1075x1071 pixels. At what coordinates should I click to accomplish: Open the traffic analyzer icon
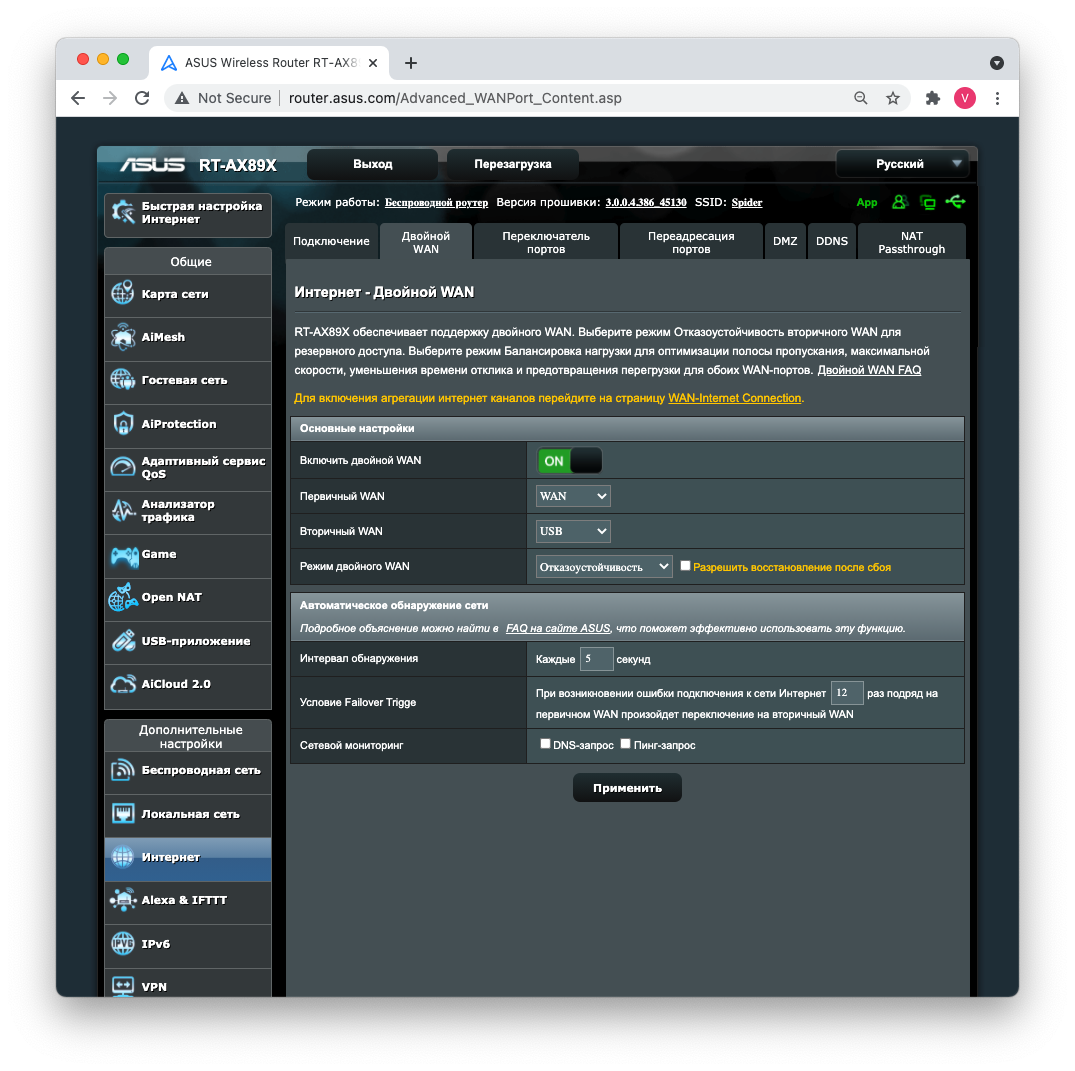123,510
